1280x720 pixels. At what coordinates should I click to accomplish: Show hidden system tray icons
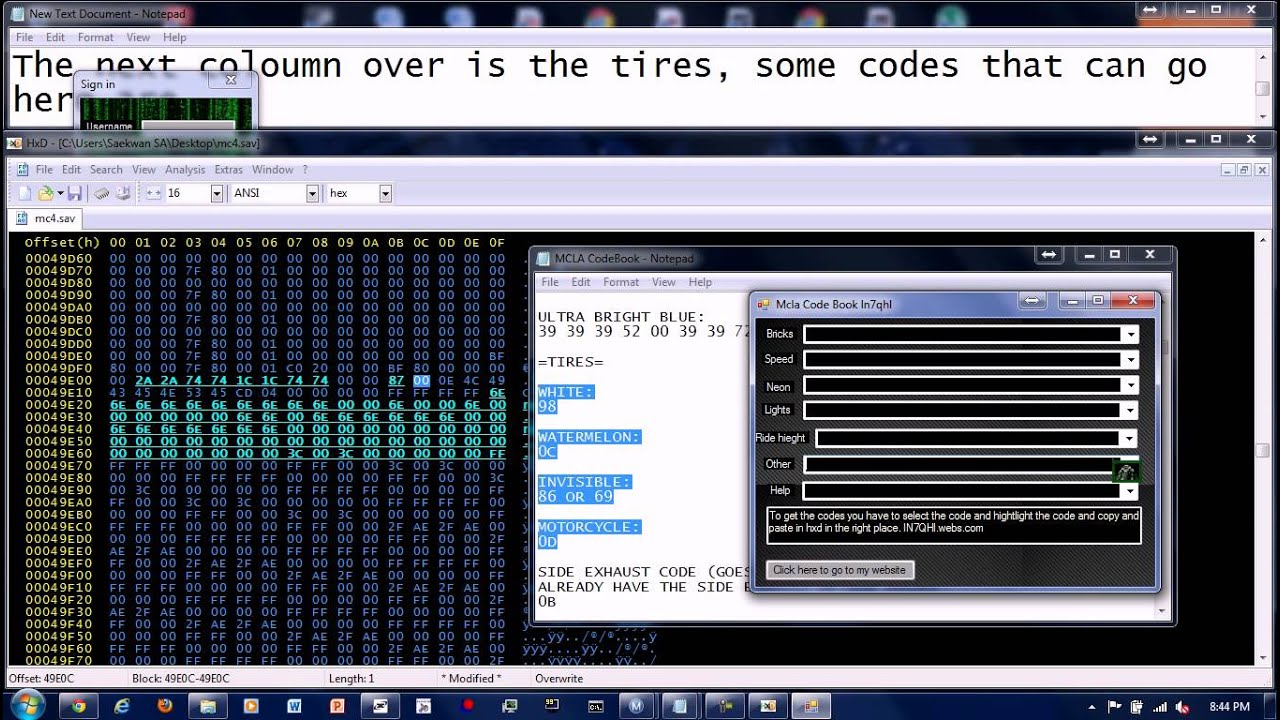1093,706
